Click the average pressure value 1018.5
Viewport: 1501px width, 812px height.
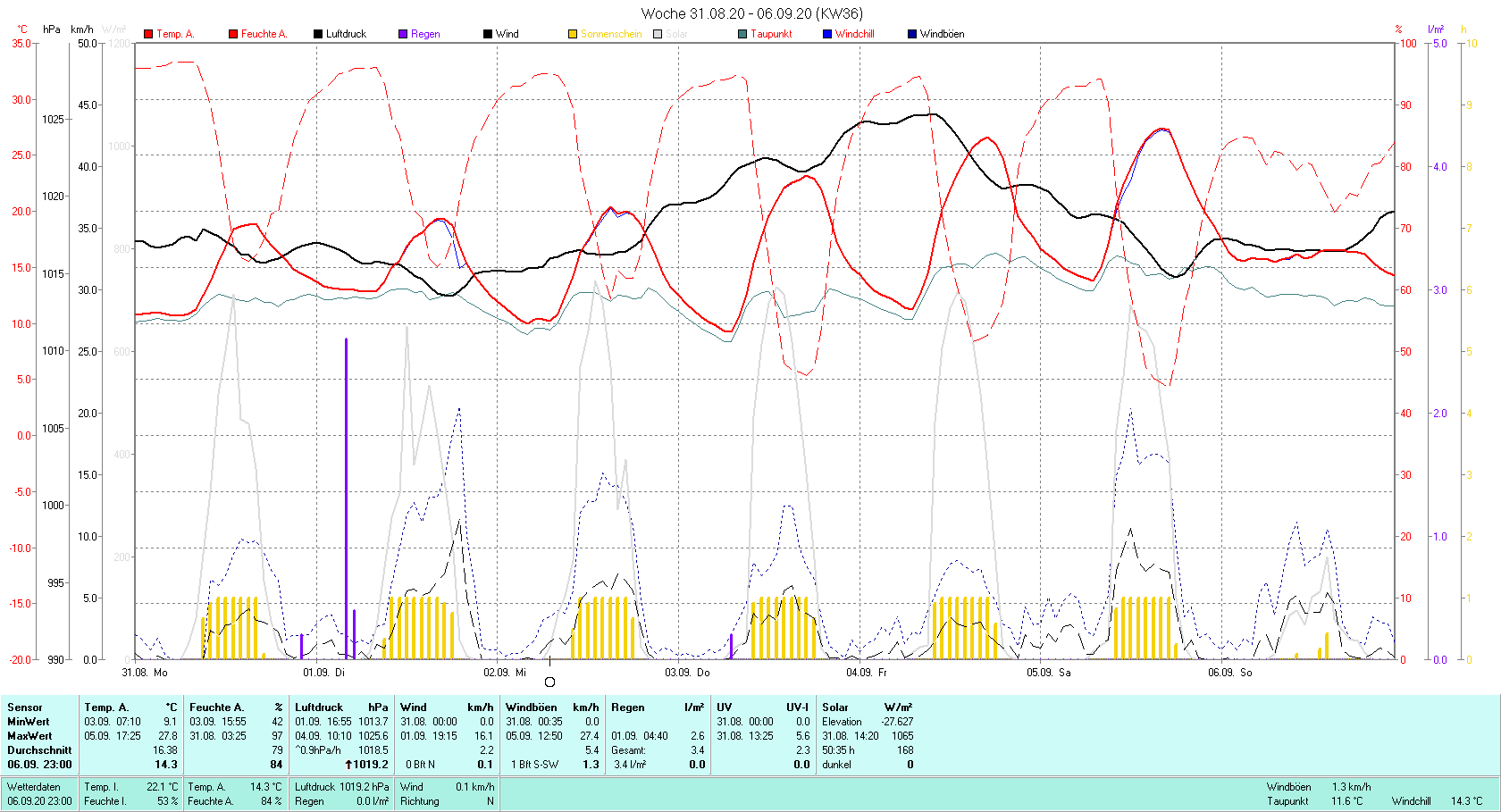pyautogui.click(x=373, y=750)
